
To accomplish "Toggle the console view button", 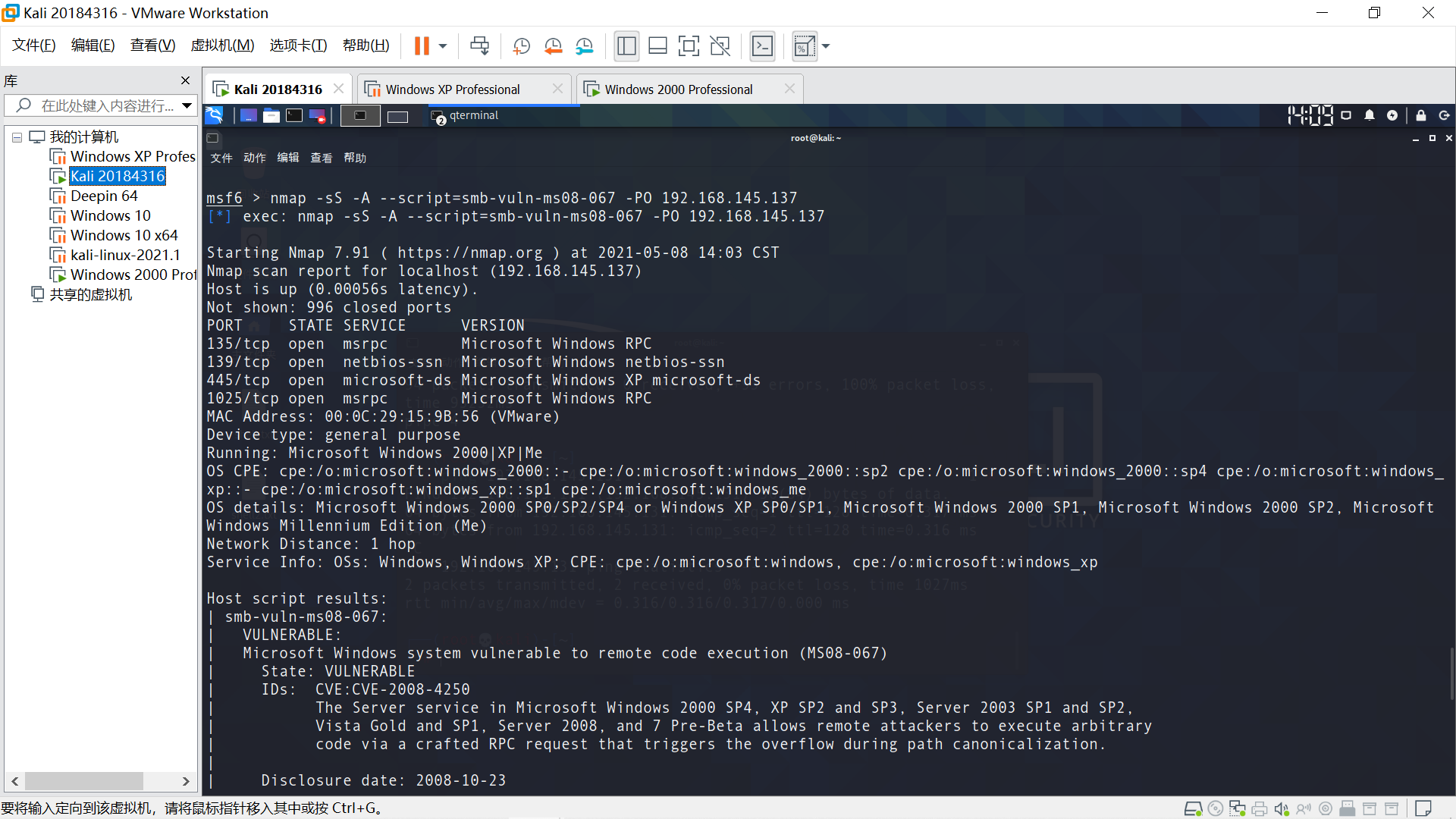I will [762, 46].
